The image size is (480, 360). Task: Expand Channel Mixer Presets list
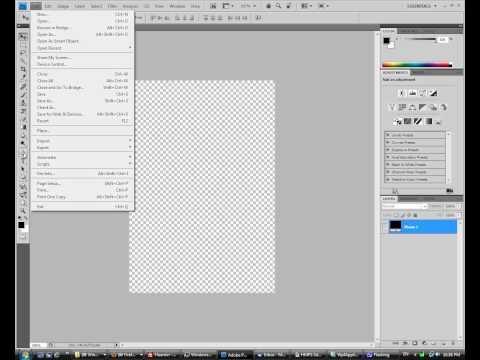(388, 172)
